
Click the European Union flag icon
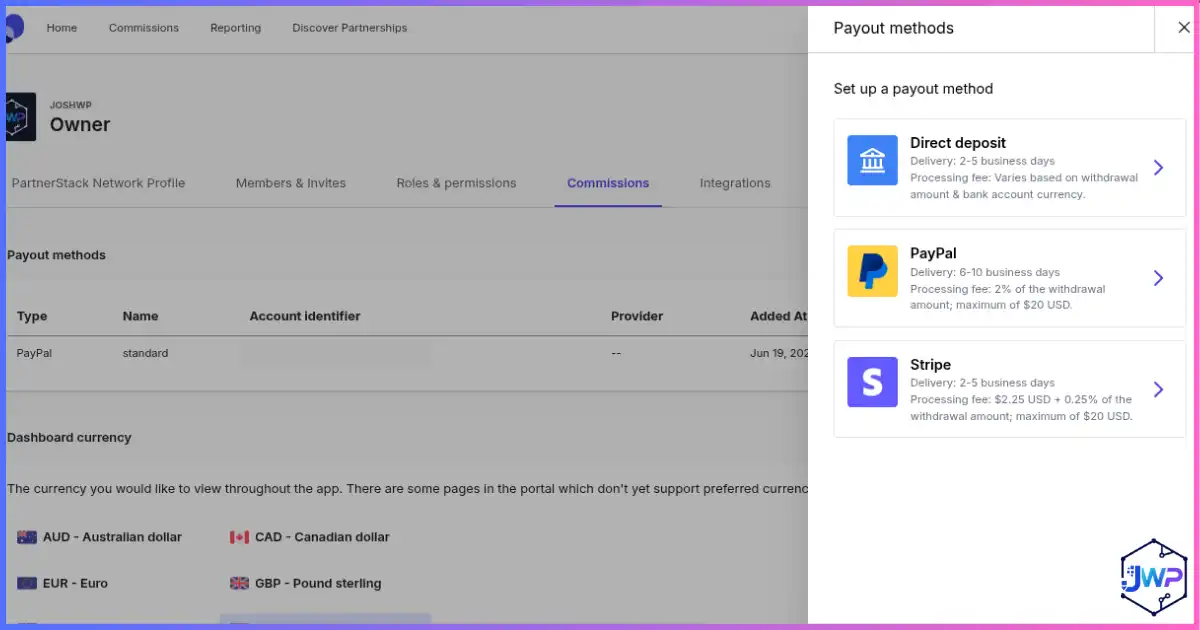coord(27,583)
